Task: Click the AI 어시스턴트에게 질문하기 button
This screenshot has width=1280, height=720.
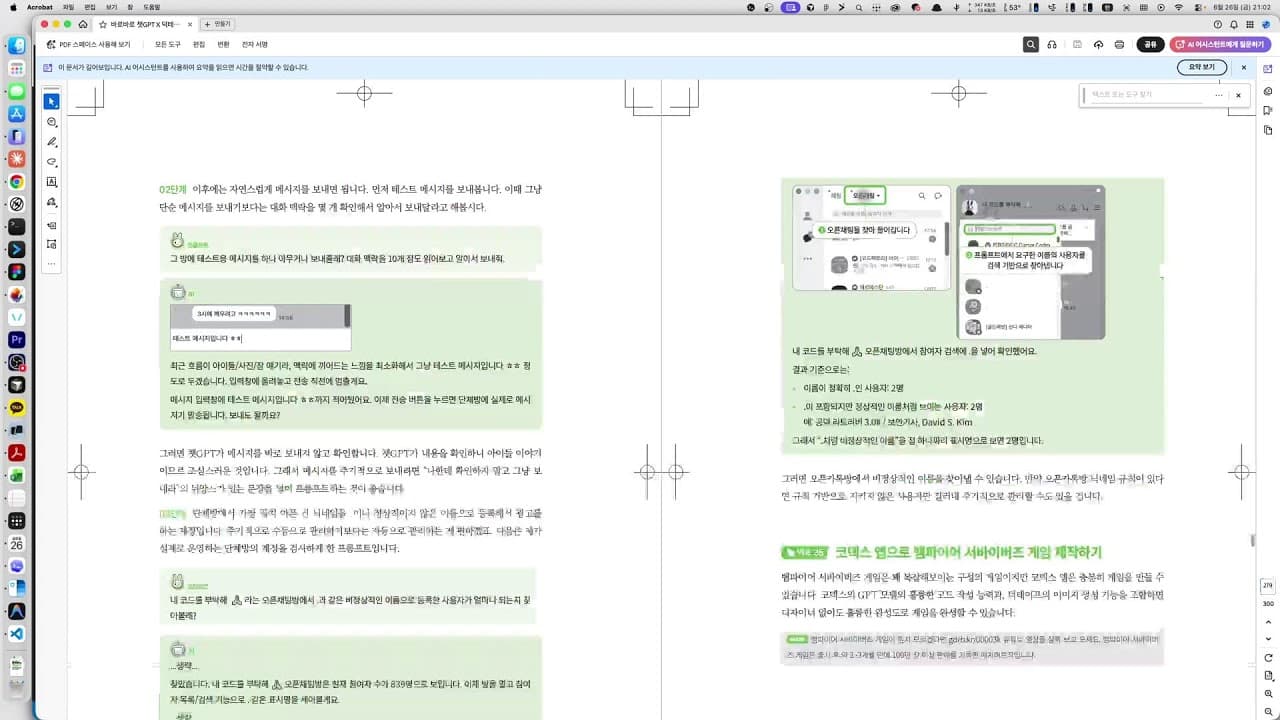Action: (x=1218, y=44)
